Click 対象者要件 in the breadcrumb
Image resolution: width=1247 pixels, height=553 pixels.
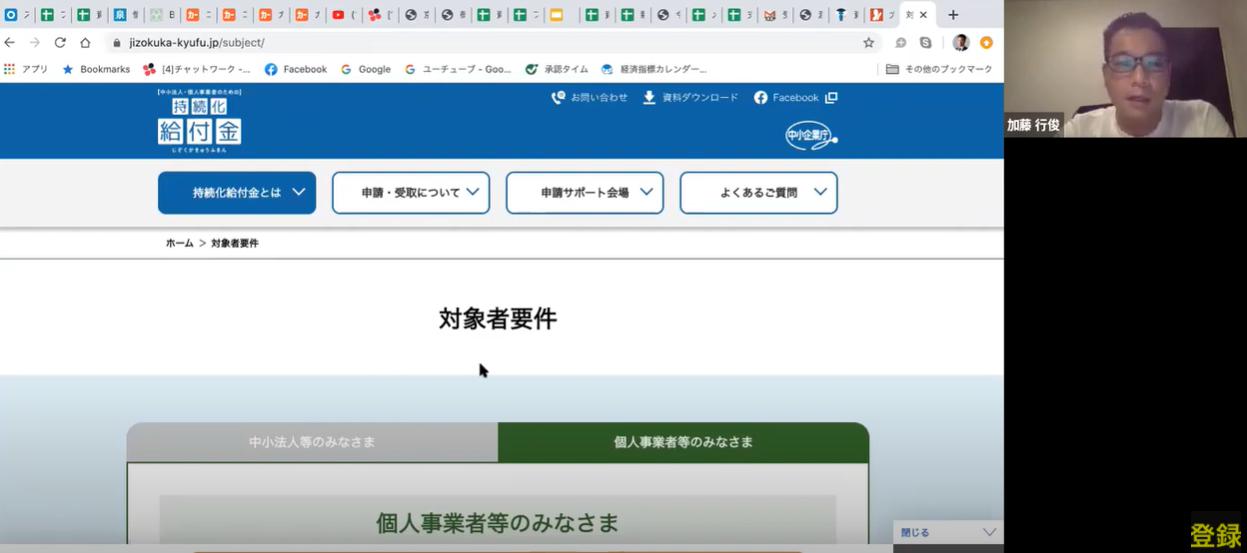click(235, 243)
